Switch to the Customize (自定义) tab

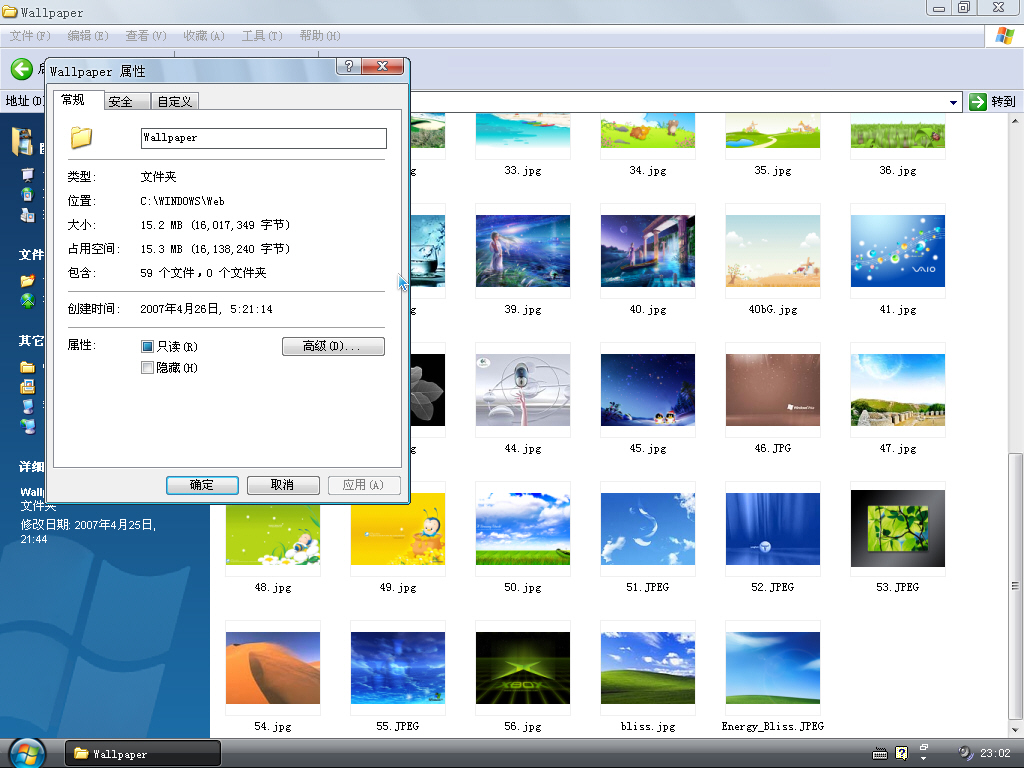tap(175, 101)
